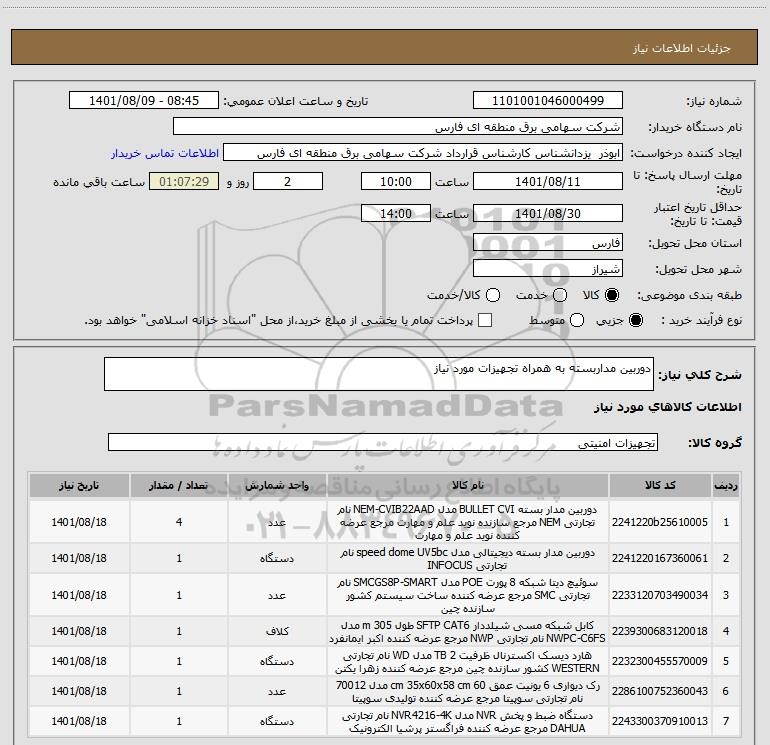The image size is (770, 745).
Task: Click the کد کالا column header
Action: pyautogui.click(x=660, y=486)
